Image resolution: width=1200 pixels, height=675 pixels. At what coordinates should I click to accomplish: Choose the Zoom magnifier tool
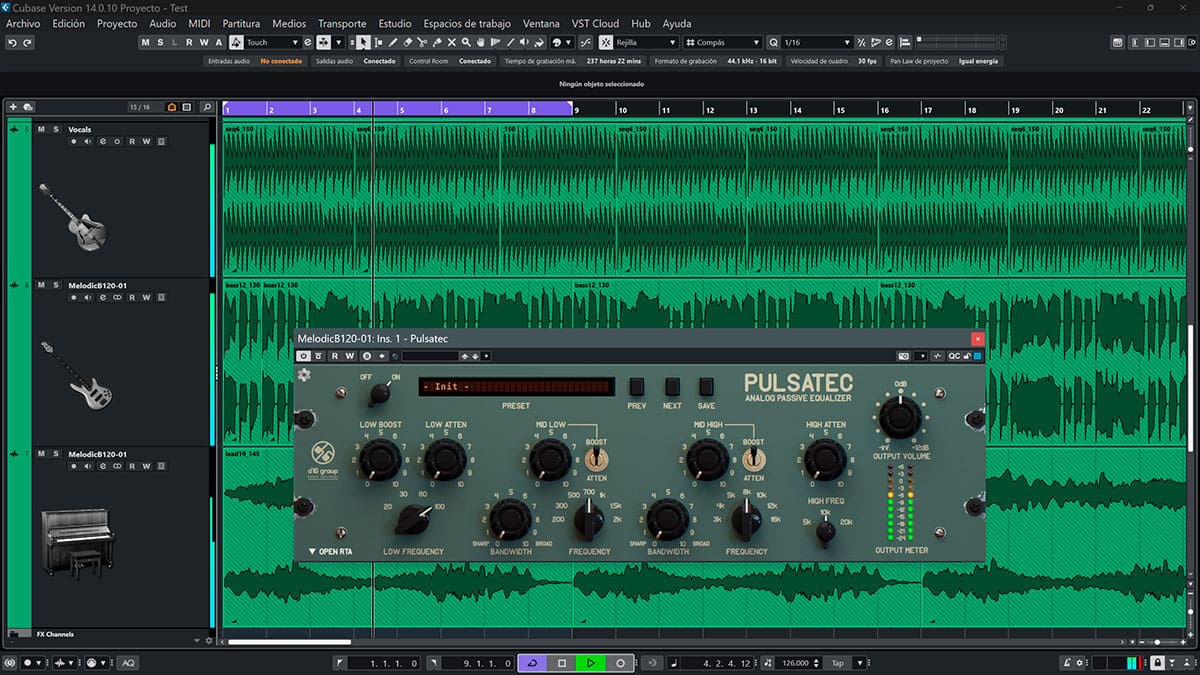click(x=467, y=43)
